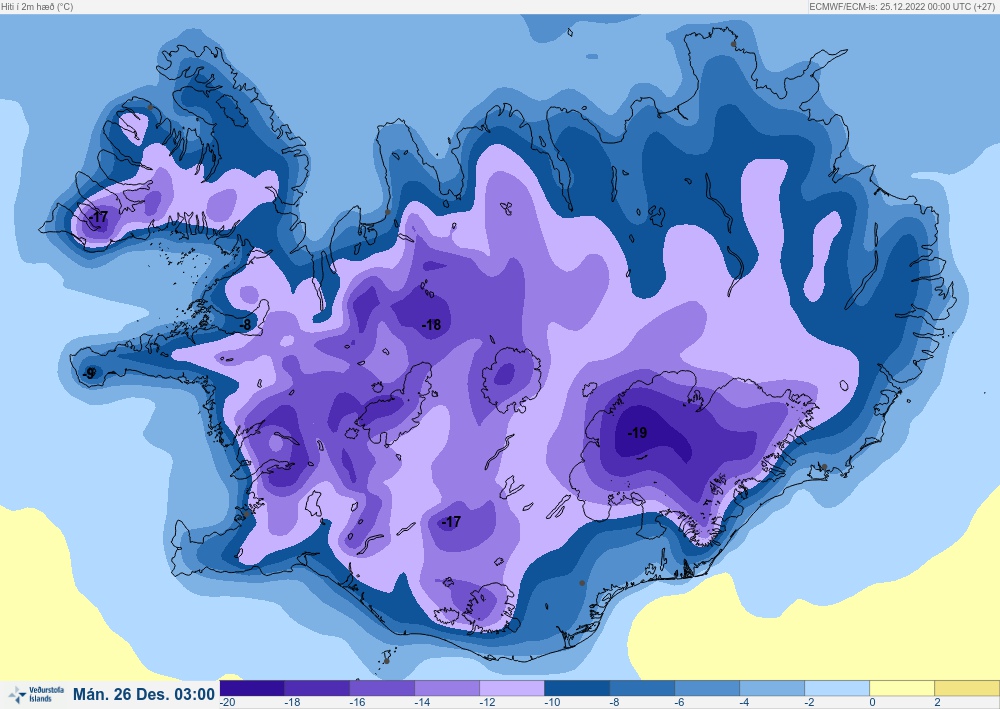Click the -17 label in south Iceland
The image size is (1000, 709).
451,522
